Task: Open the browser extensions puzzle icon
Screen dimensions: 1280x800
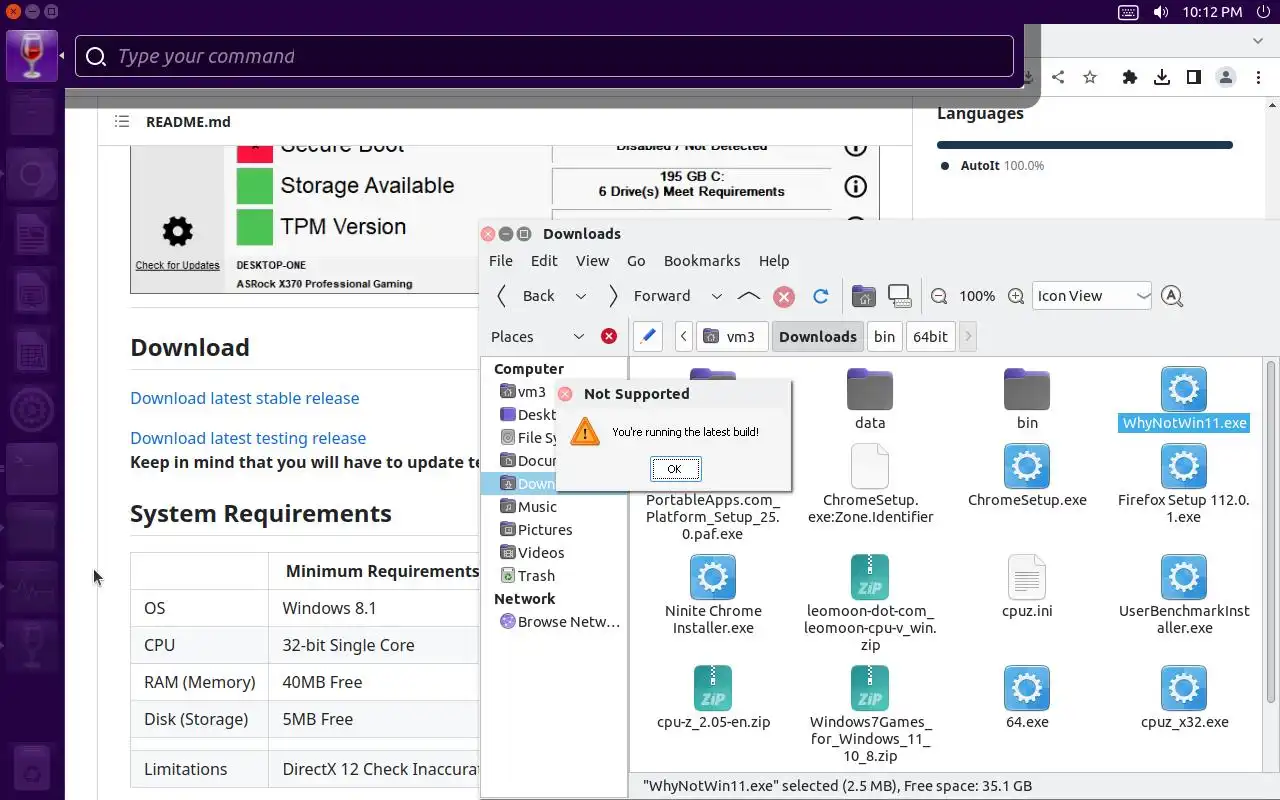Action: pos(1130,77)
